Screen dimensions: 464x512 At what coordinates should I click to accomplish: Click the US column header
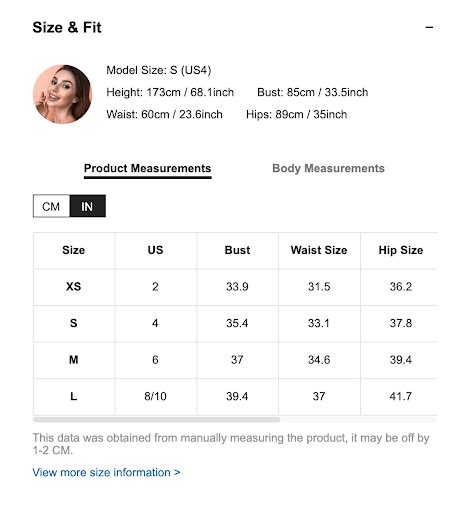click(155, 250)
